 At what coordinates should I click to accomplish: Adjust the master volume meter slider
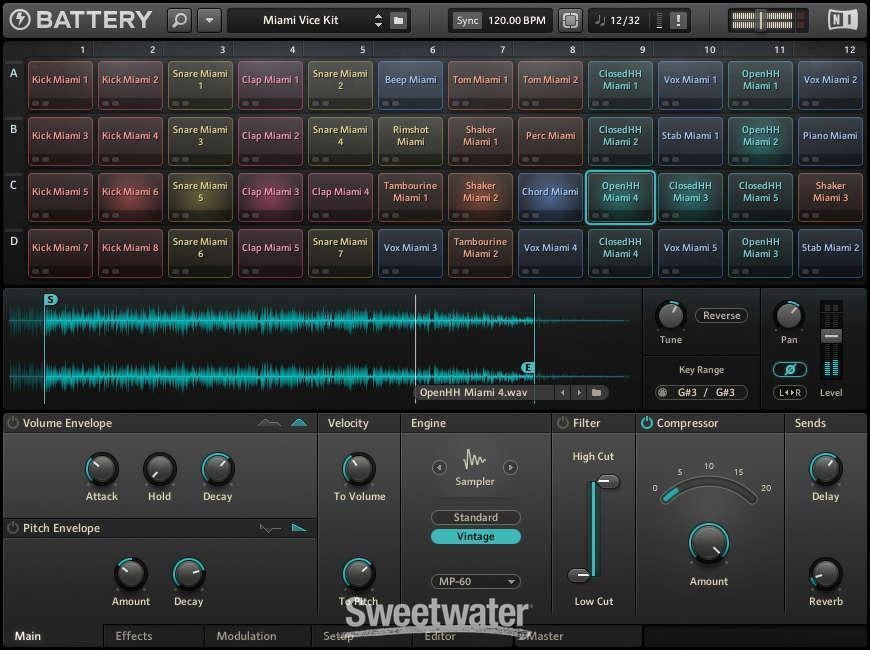(x=761, y=21)
